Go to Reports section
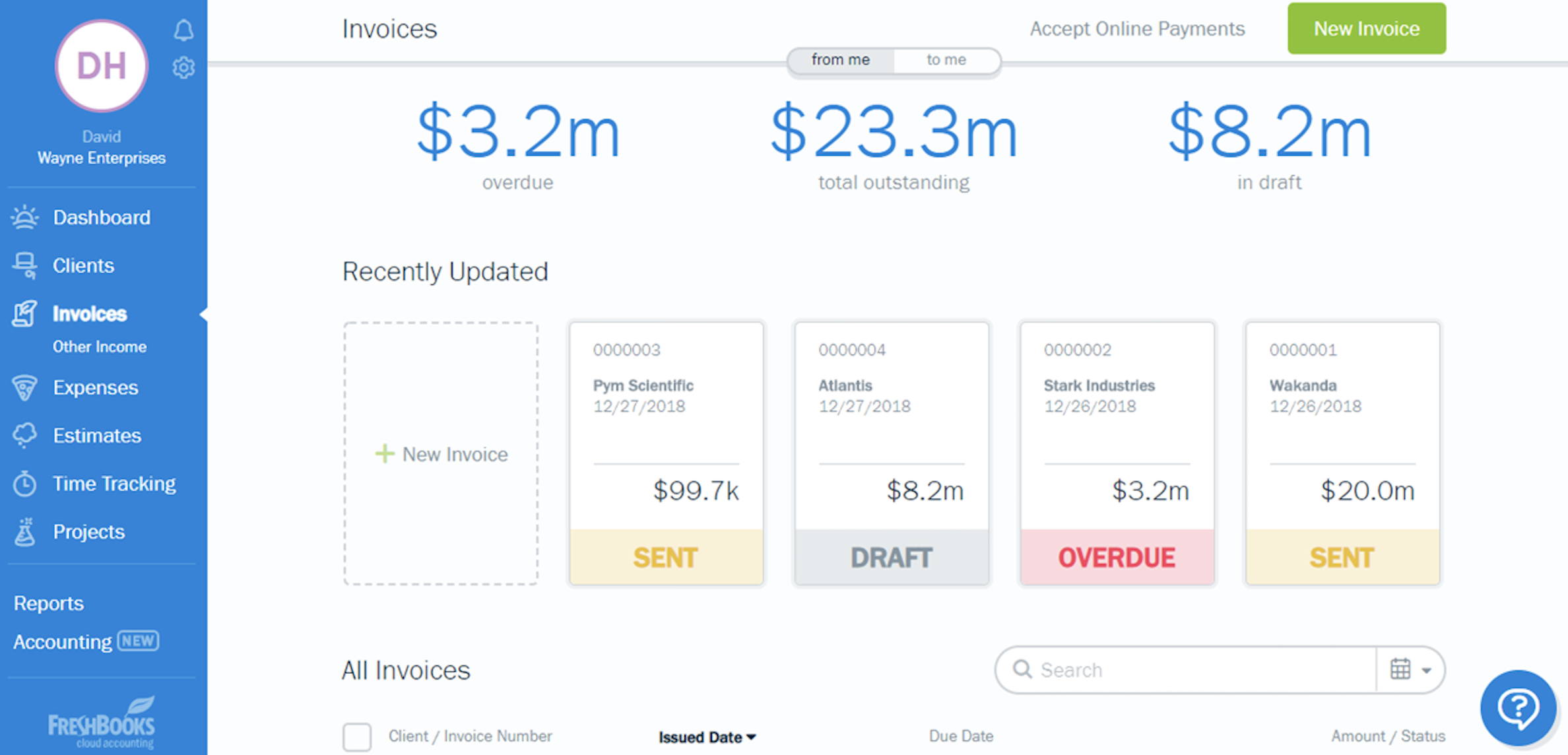 [49, 603]
